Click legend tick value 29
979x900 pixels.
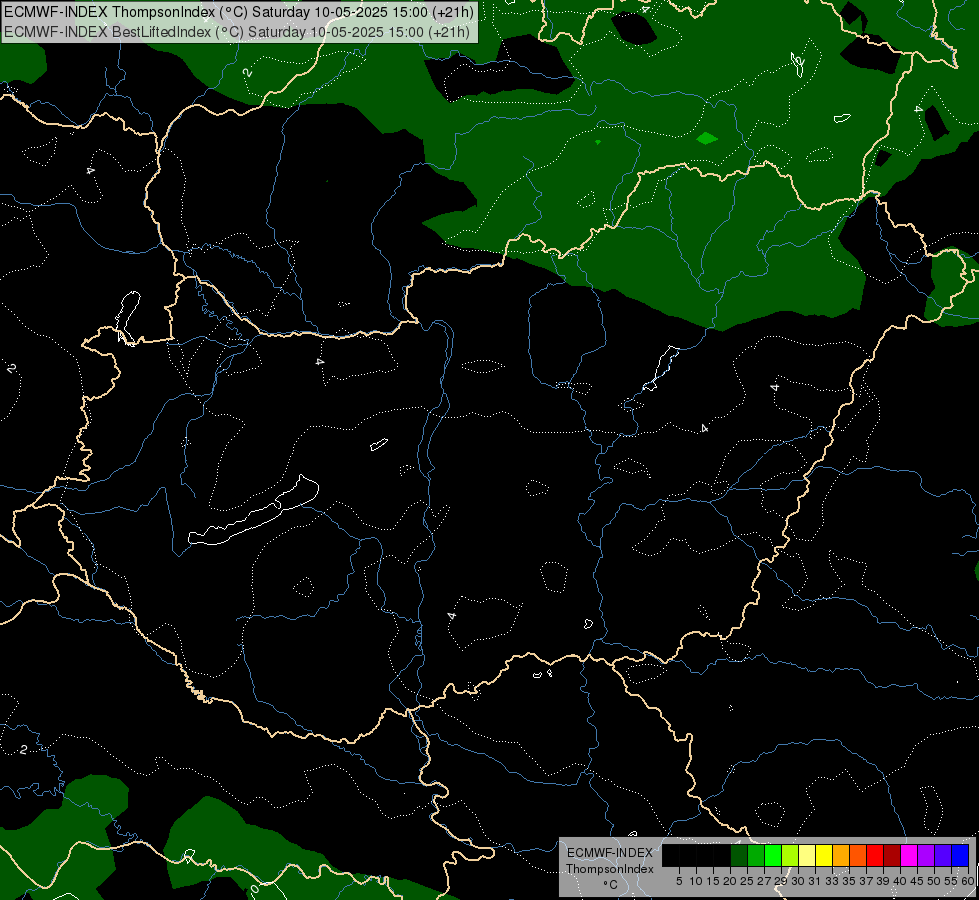pos(781,881)
